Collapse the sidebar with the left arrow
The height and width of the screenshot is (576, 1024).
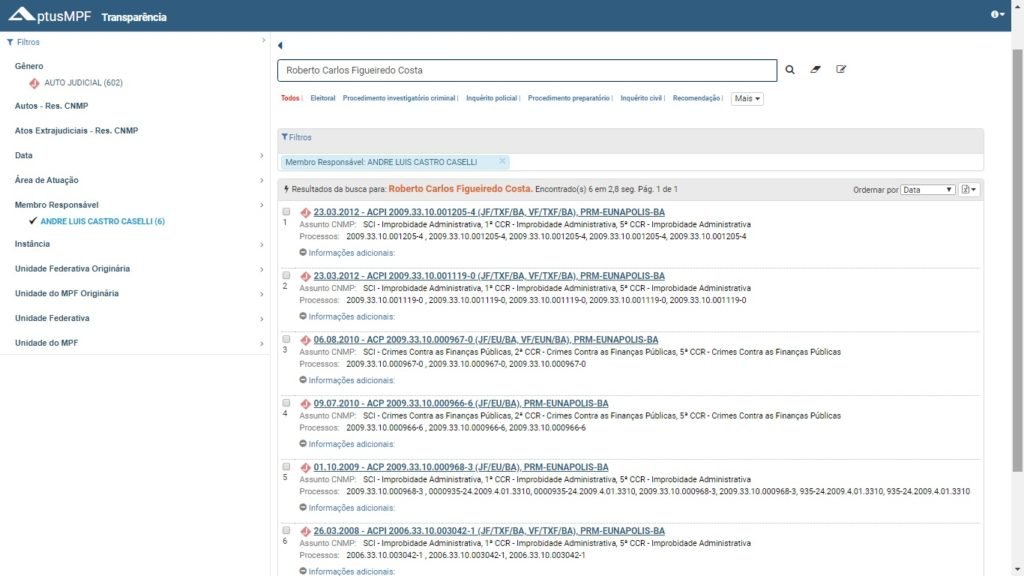(280, 46)
